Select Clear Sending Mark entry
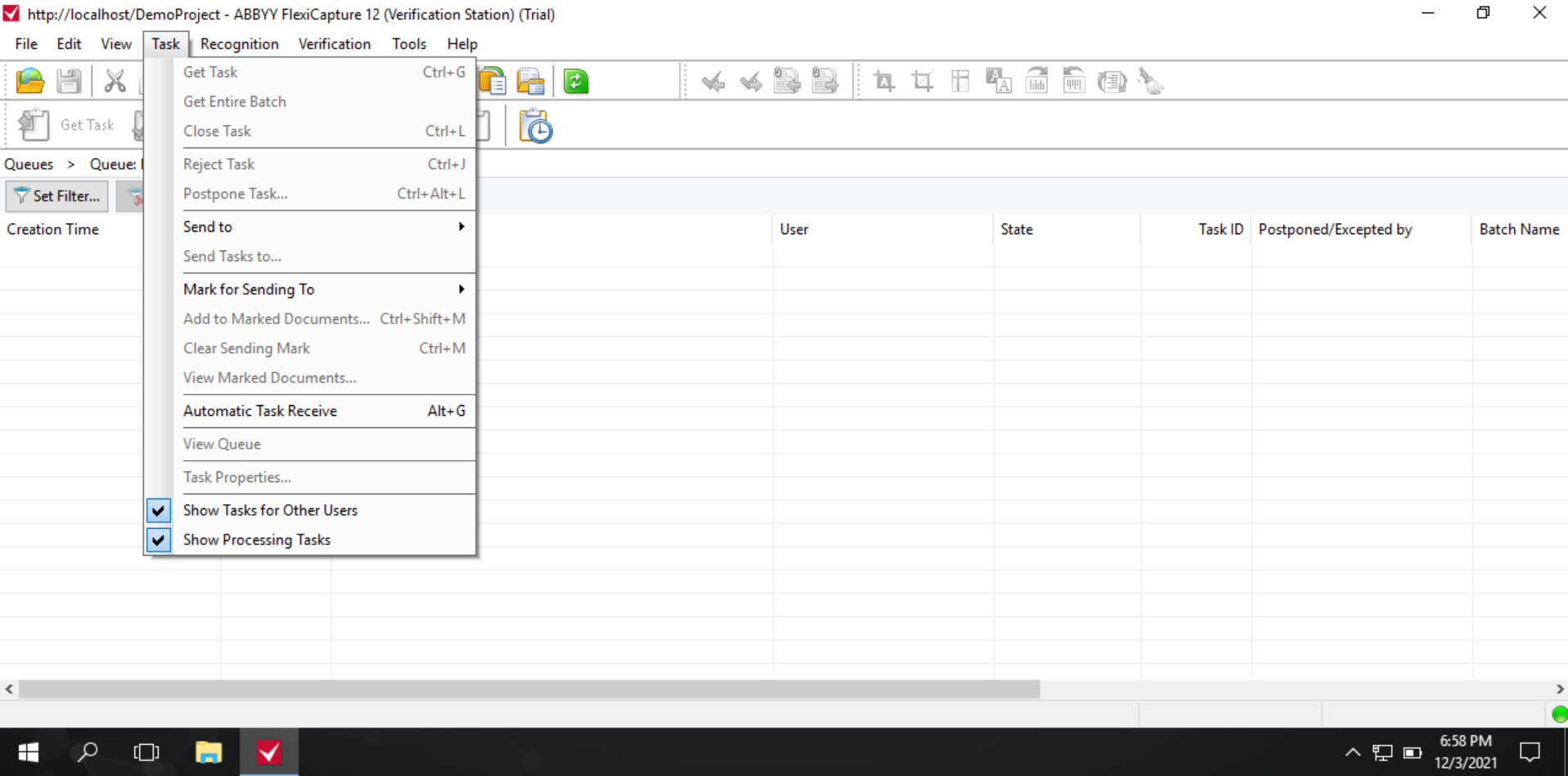This screenshot has height=776, width=1568. [310, 348]
